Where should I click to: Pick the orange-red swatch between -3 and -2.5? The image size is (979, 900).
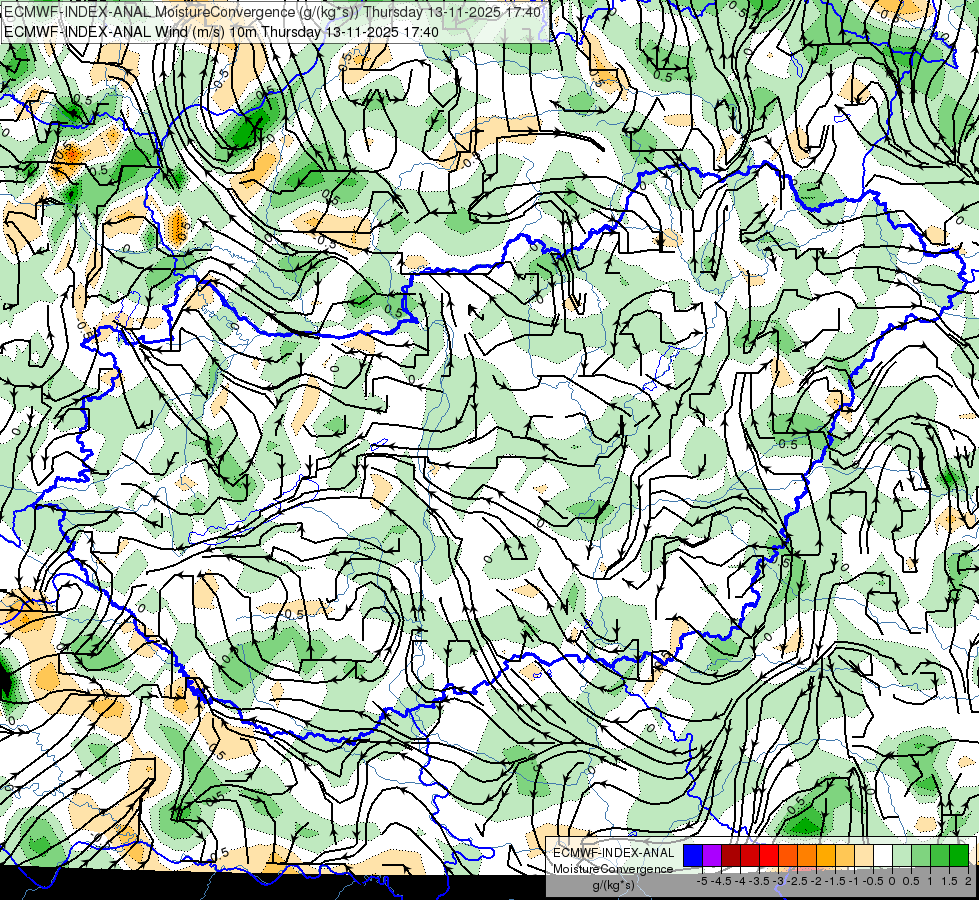(x=788, y=856)
